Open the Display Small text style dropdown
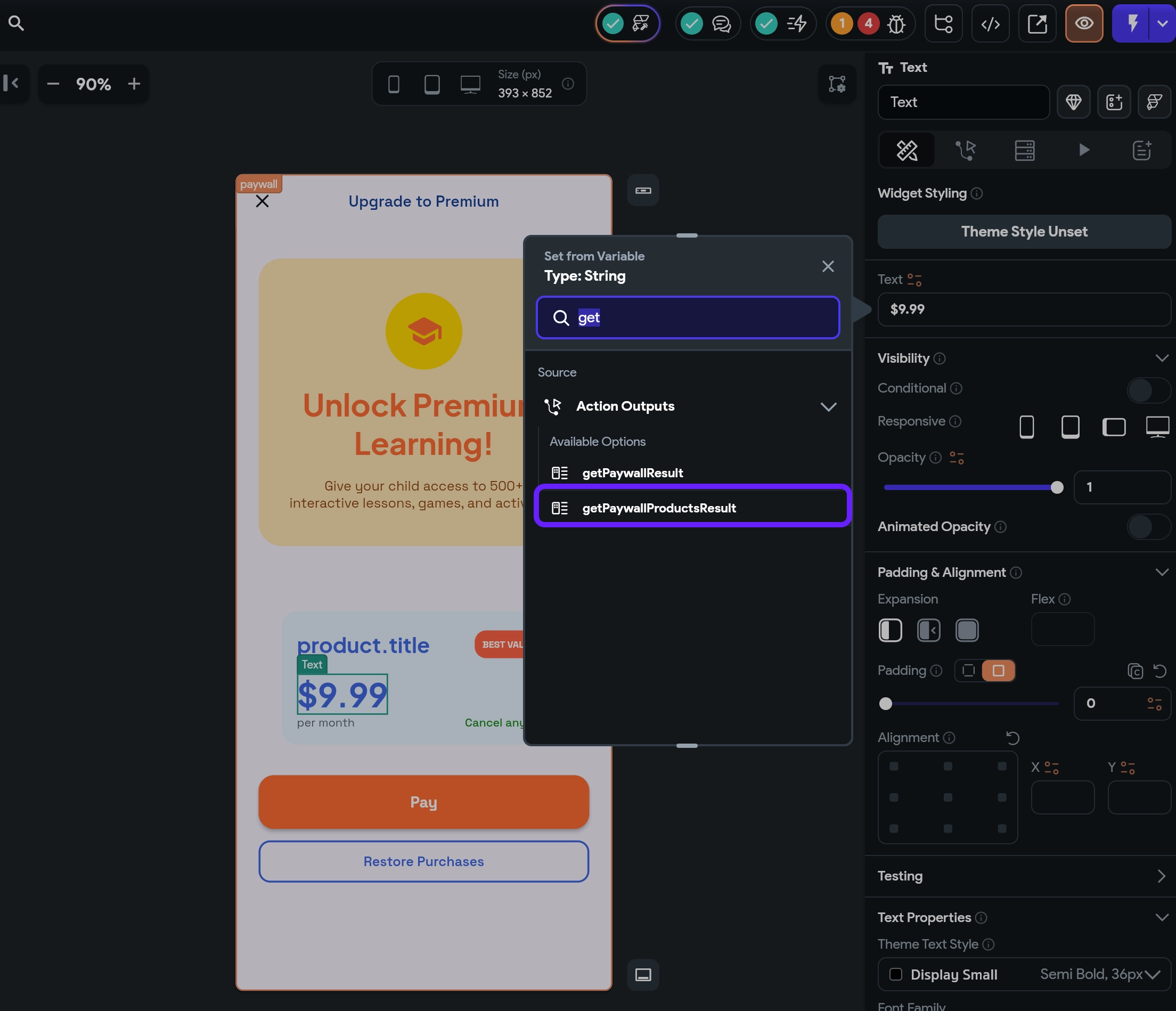 [1152, 974]
